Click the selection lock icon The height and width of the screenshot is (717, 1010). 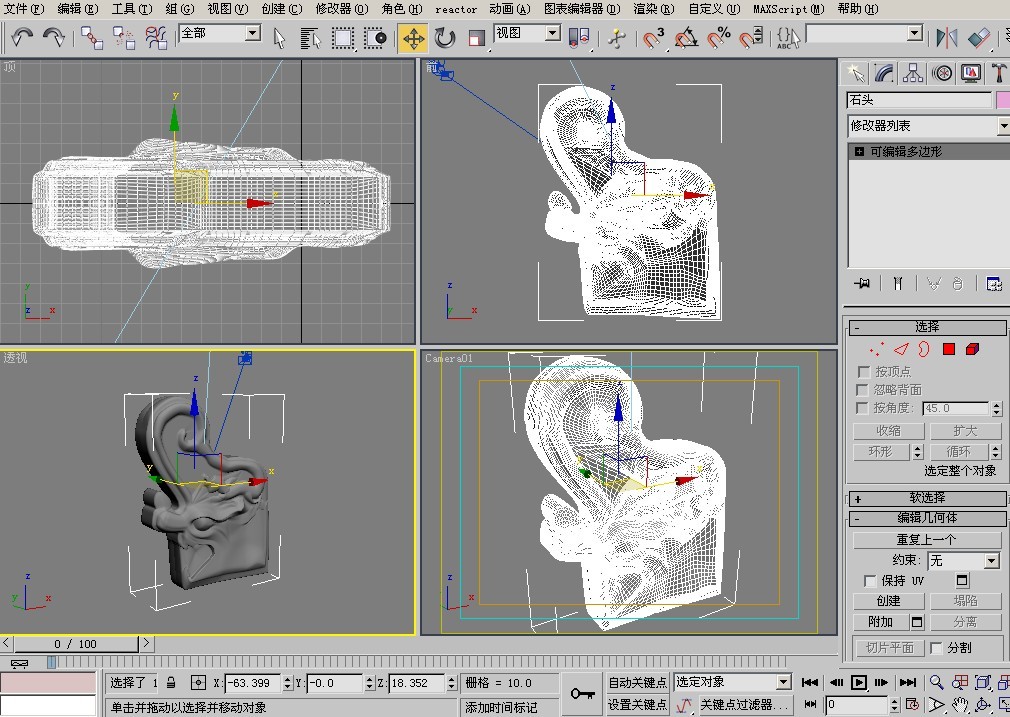click(171, 683)
